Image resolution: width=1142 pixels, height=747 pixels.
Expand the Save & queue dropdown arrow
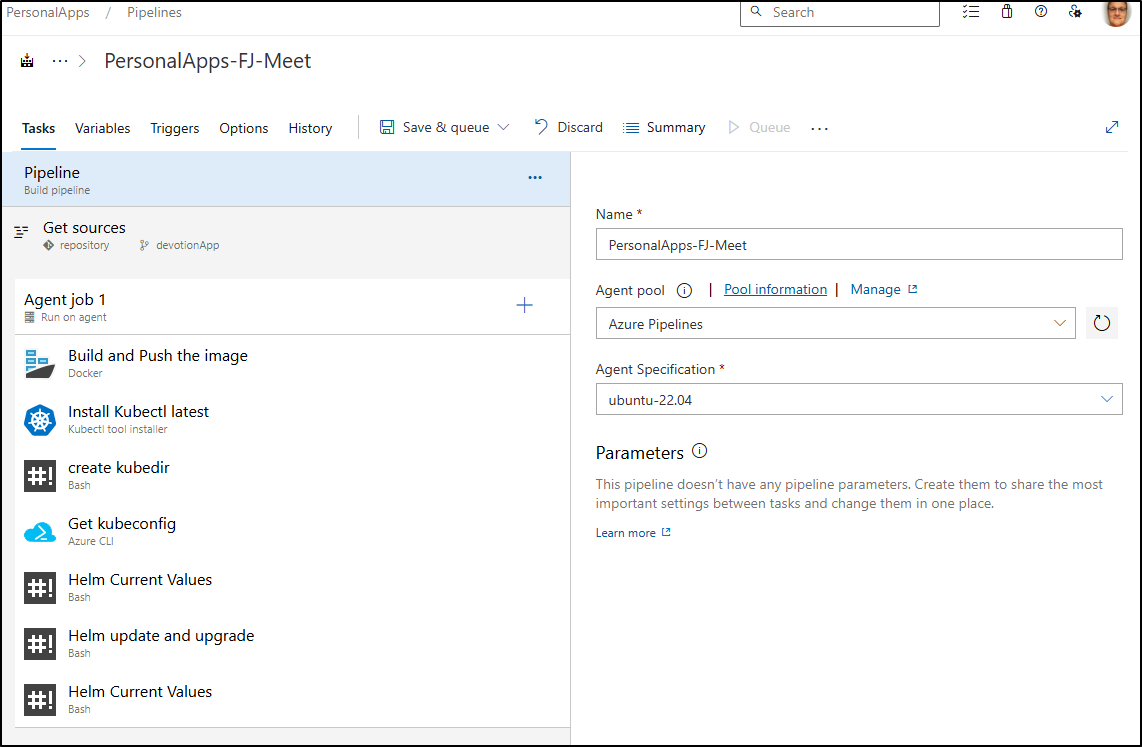pyautogui.click(x=503, y=127)
